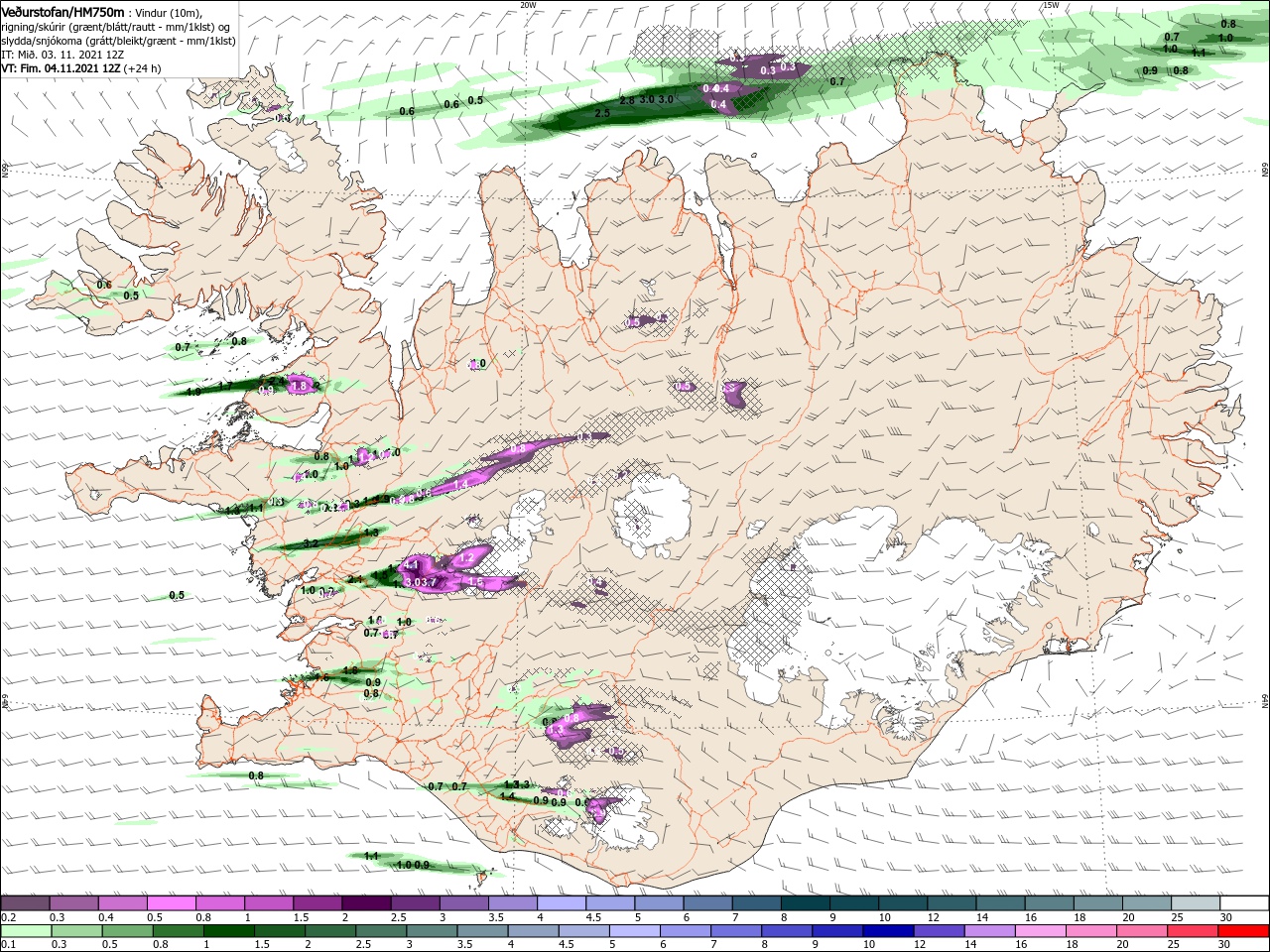Click the 3.7 precipitation value on the map
The height and width of the screenshot is (952, 1270).
(x=430, y=582)
